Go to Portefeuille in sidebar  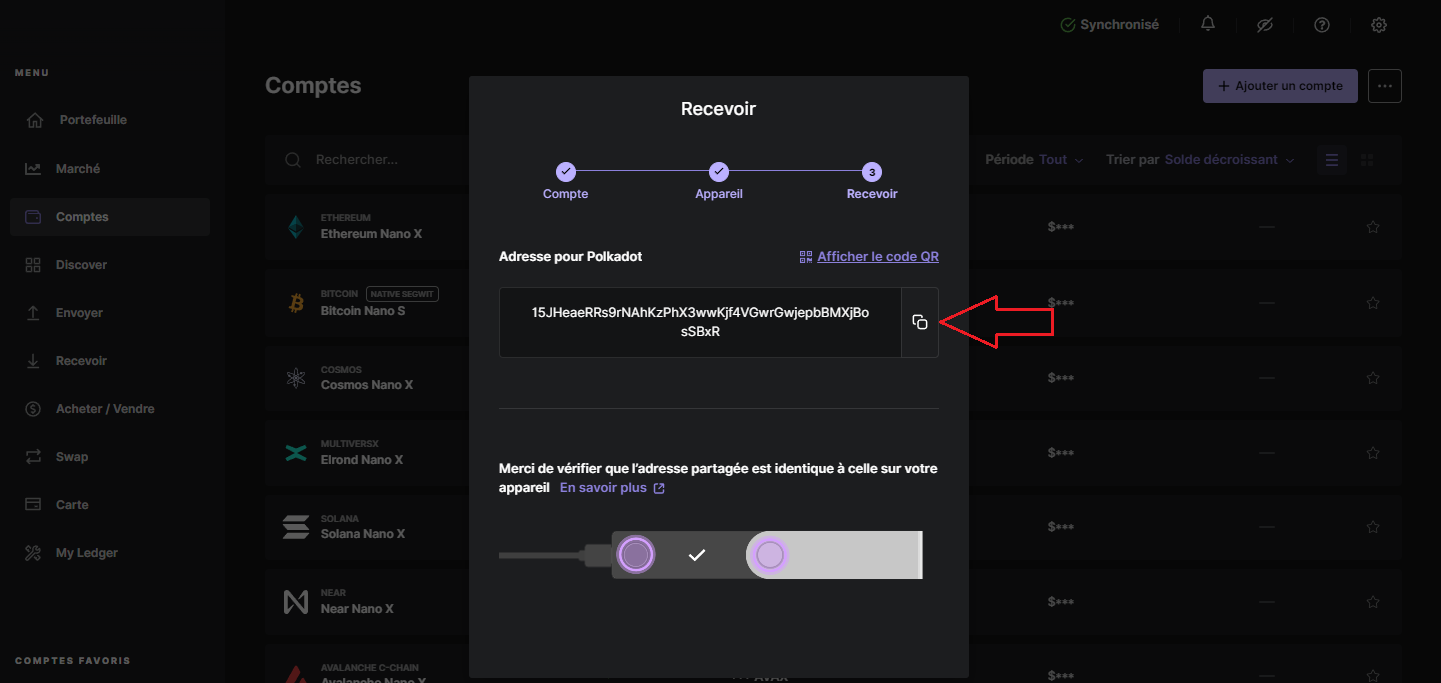pyautogui.click(x=93, y=120)
